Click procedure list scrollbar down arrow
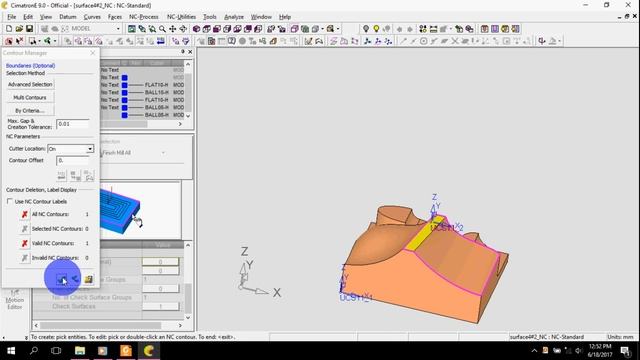Screen dimensions: 640x360 click(188, 116)
